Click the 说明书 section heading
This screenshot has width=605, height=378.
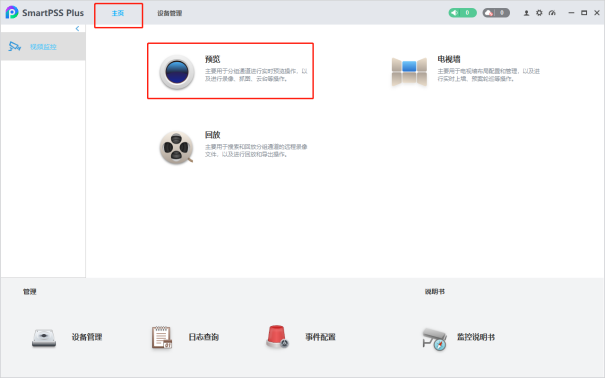coord(435,292)
